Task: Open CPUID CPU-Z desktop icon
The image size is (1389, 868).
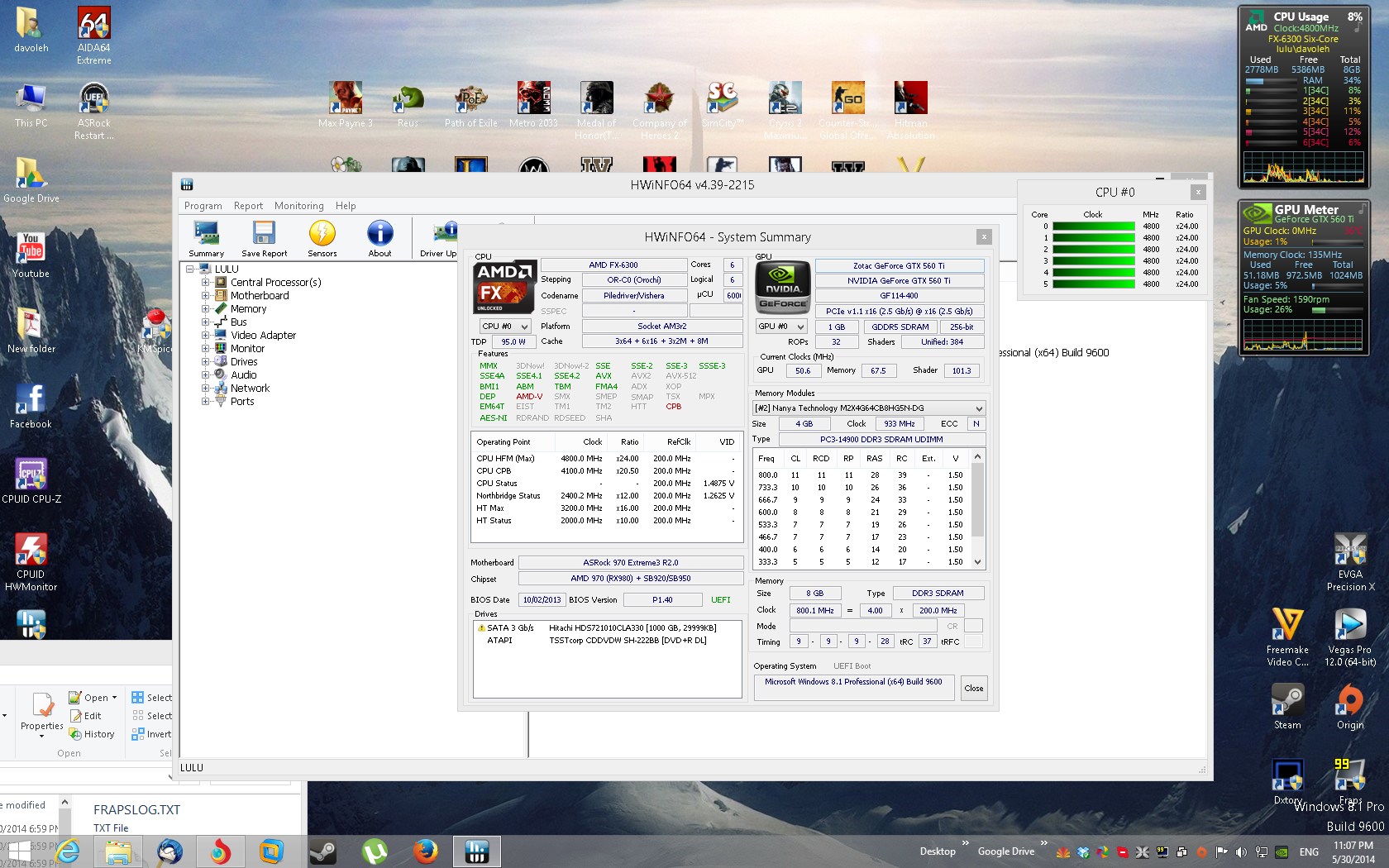Action: point(31,480)
